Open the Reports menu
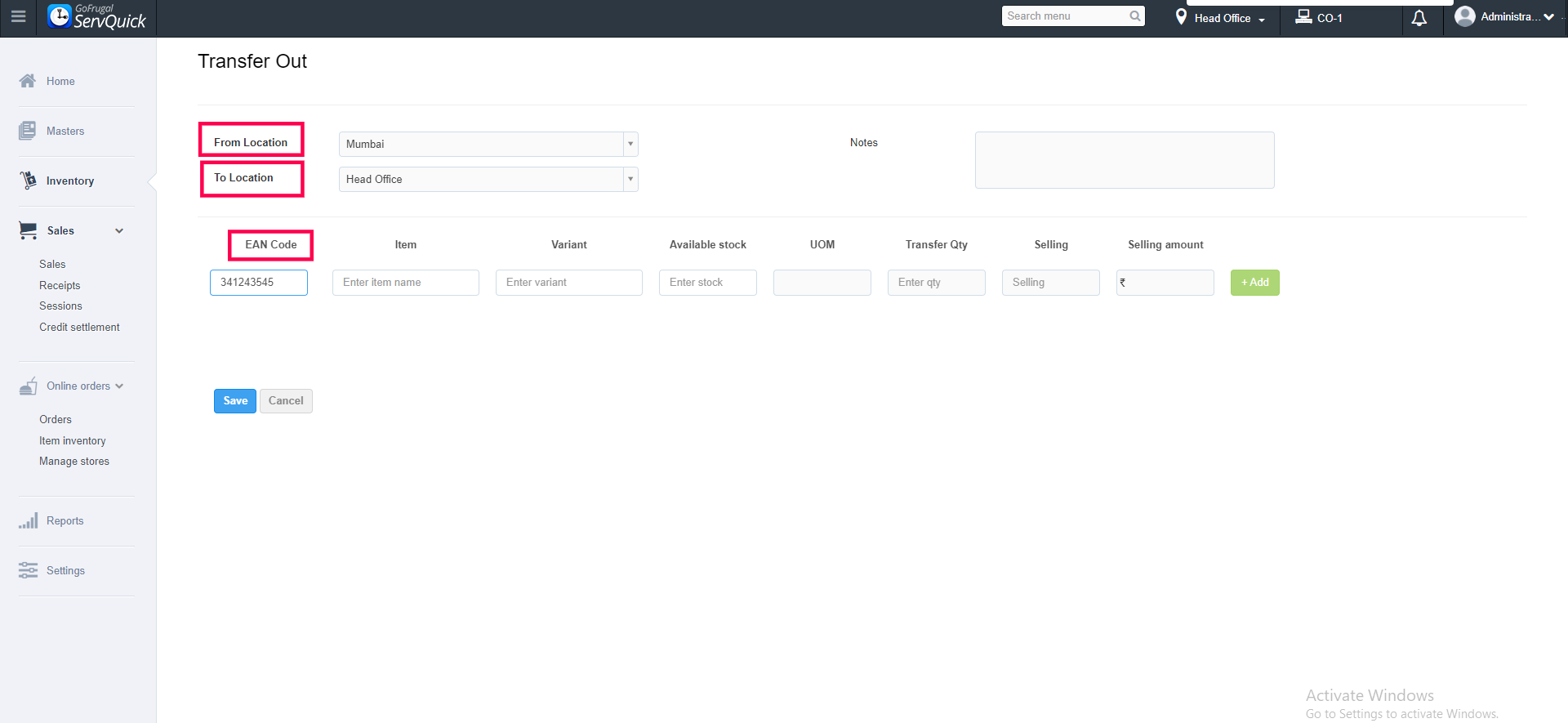The image size is (1568, 723). [65, 520]
